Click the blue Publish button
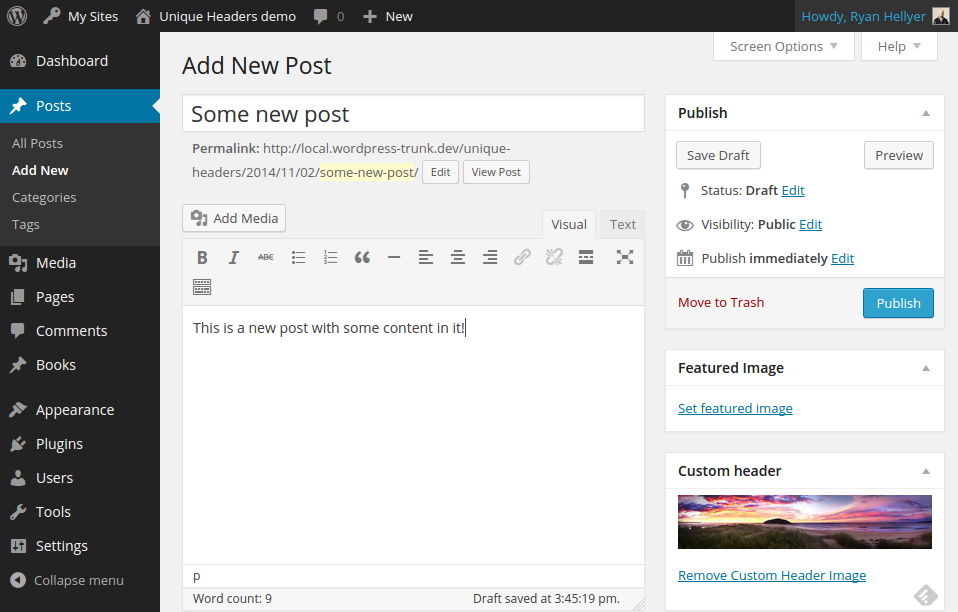 898,303
